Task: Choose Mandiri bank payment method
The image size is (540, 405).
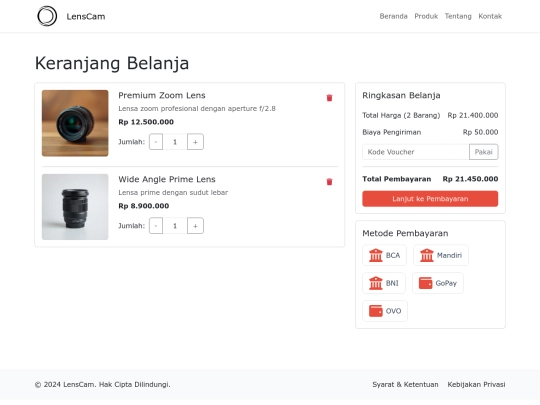Action: (441, 255)
